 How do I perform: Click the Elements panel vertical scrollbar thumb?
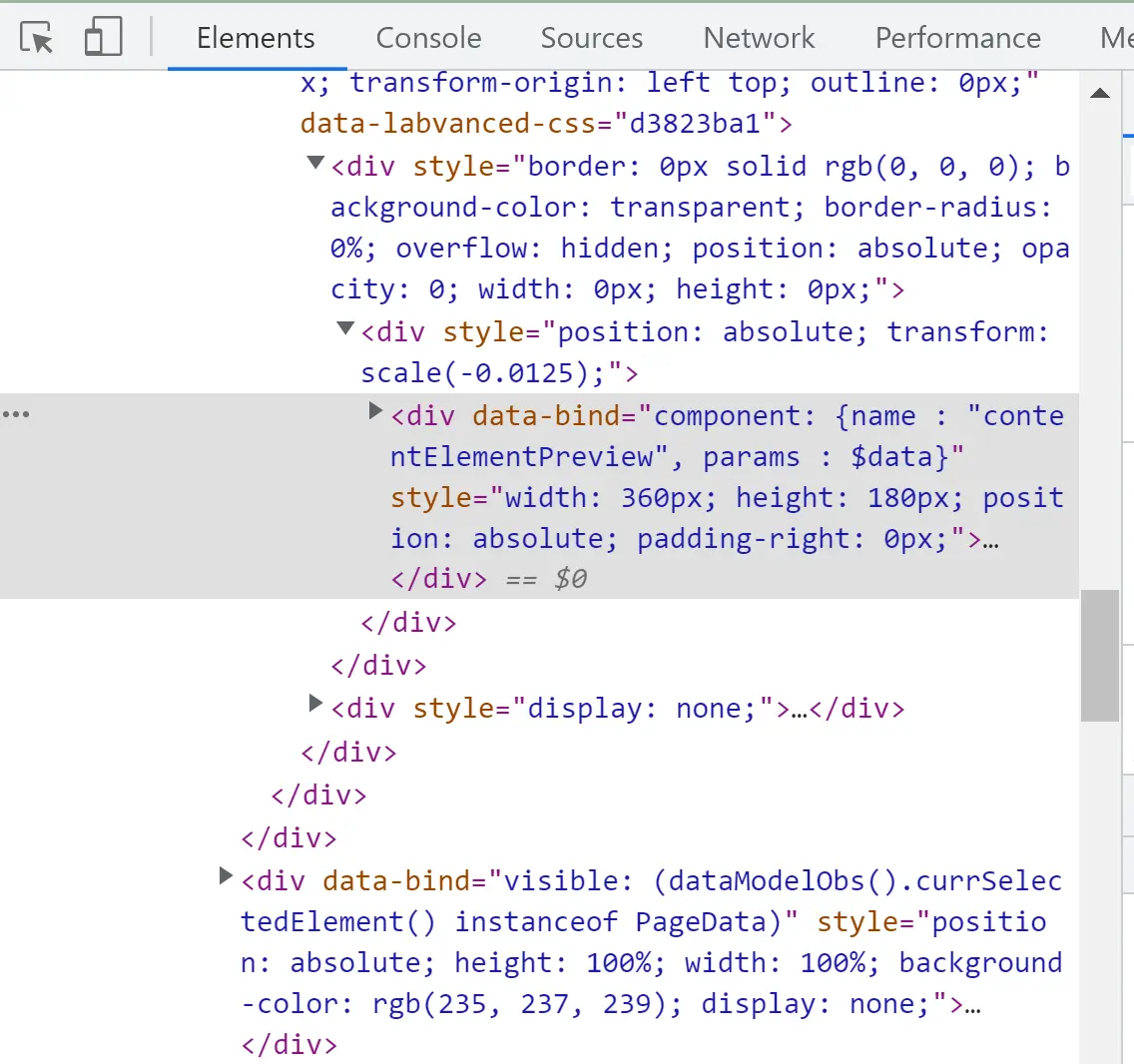(1100, 654)
